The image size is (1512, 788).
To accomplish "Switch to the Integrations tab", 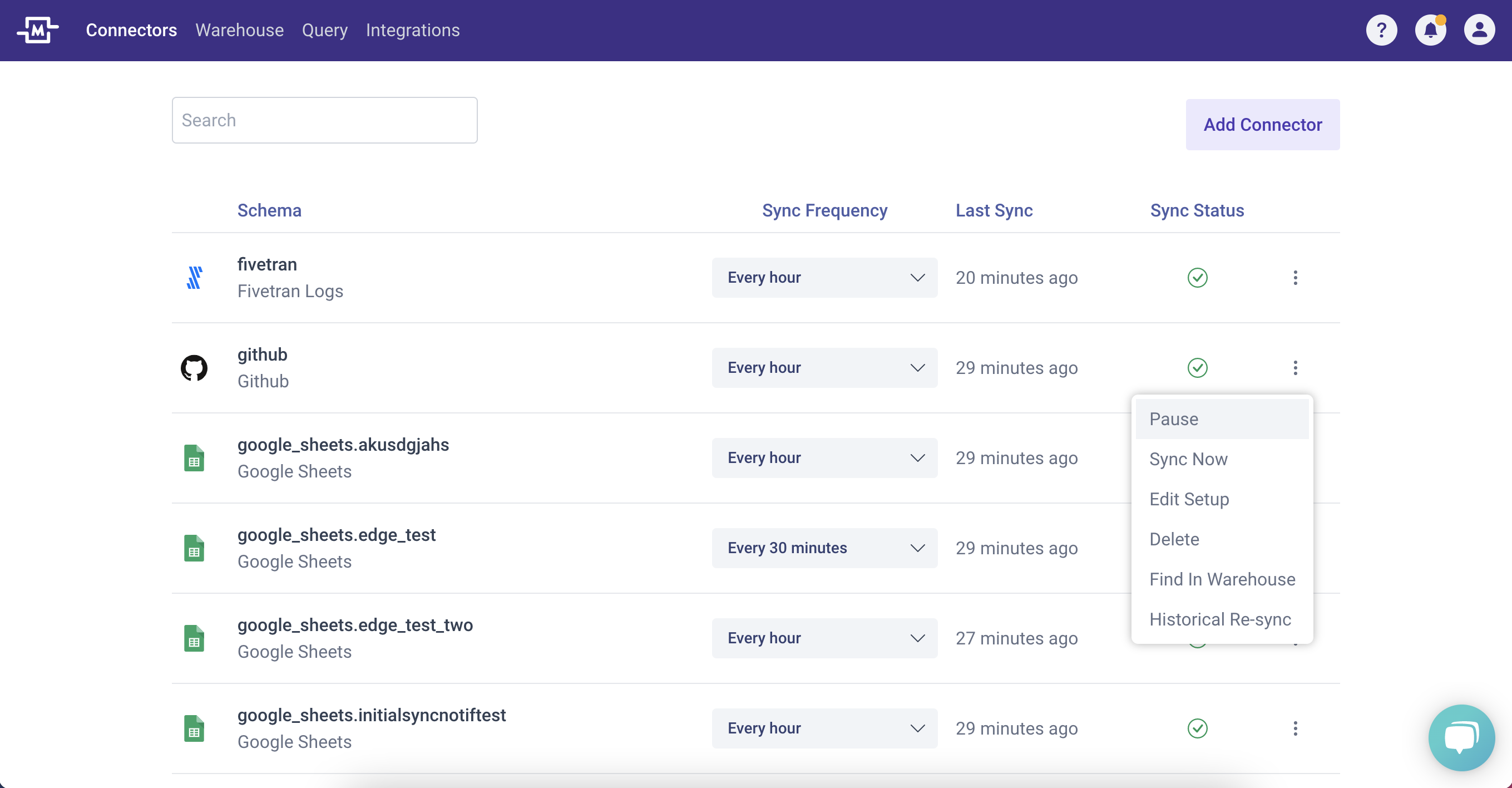I will coord(413,30).
